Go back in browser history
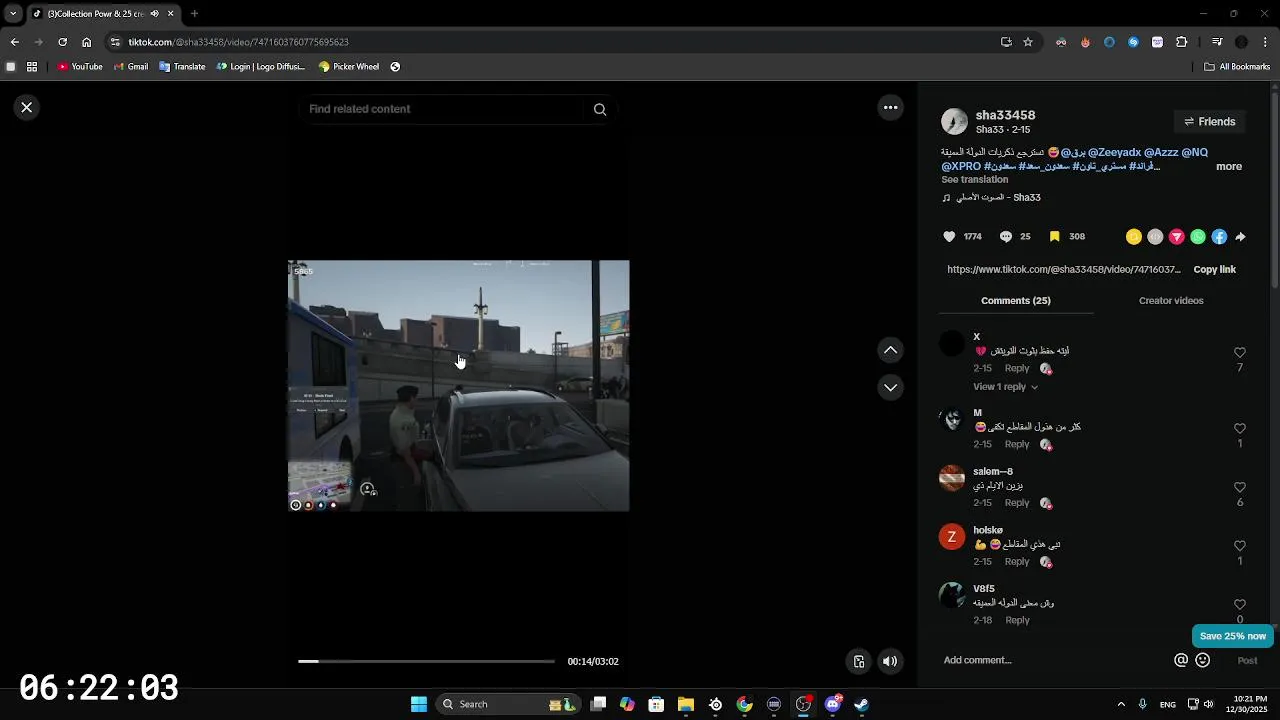This screenshot has width=1280, height=720. (x=14, y=42)
